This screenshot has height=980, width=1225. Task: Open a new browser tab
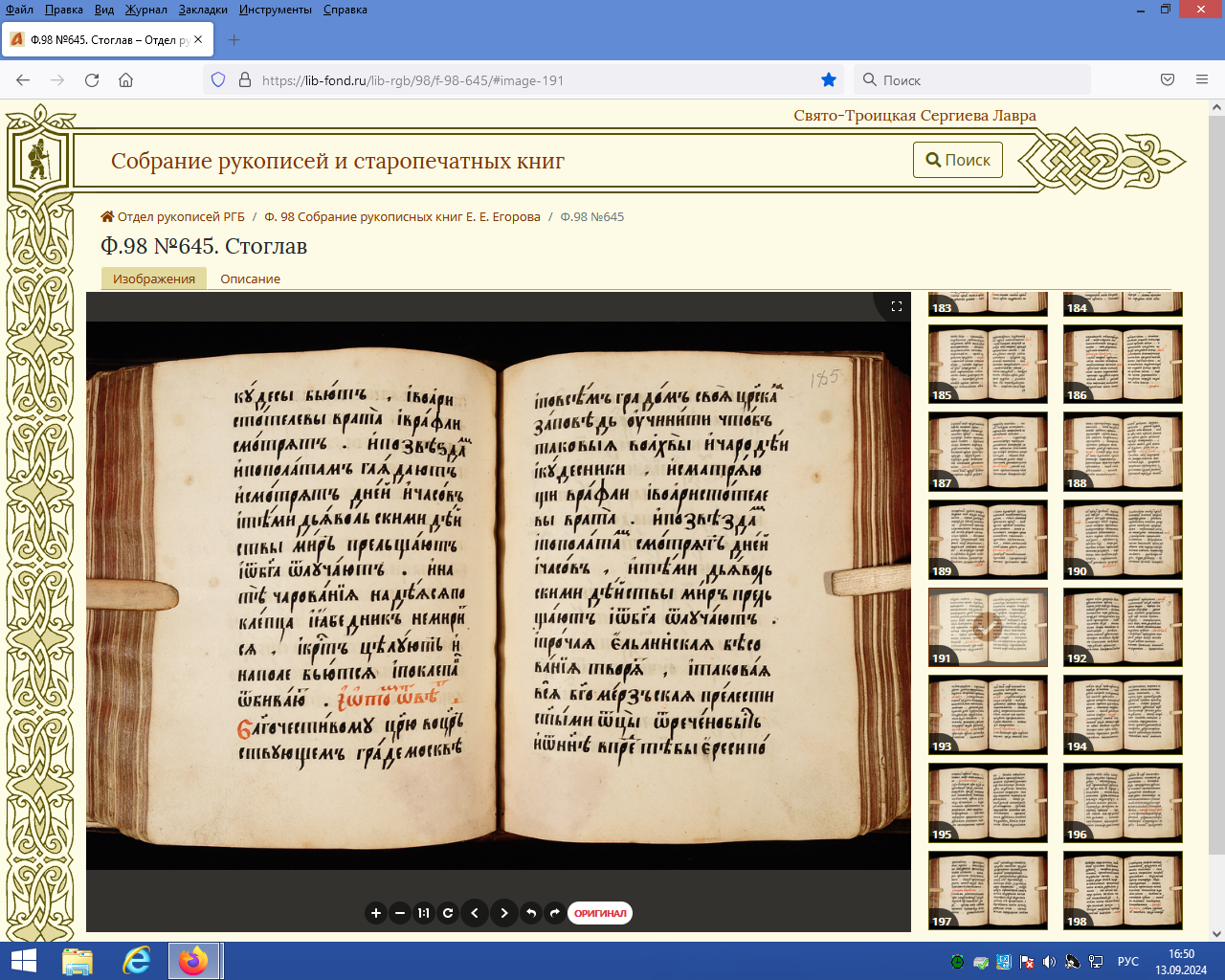click(x=234, y=39)
